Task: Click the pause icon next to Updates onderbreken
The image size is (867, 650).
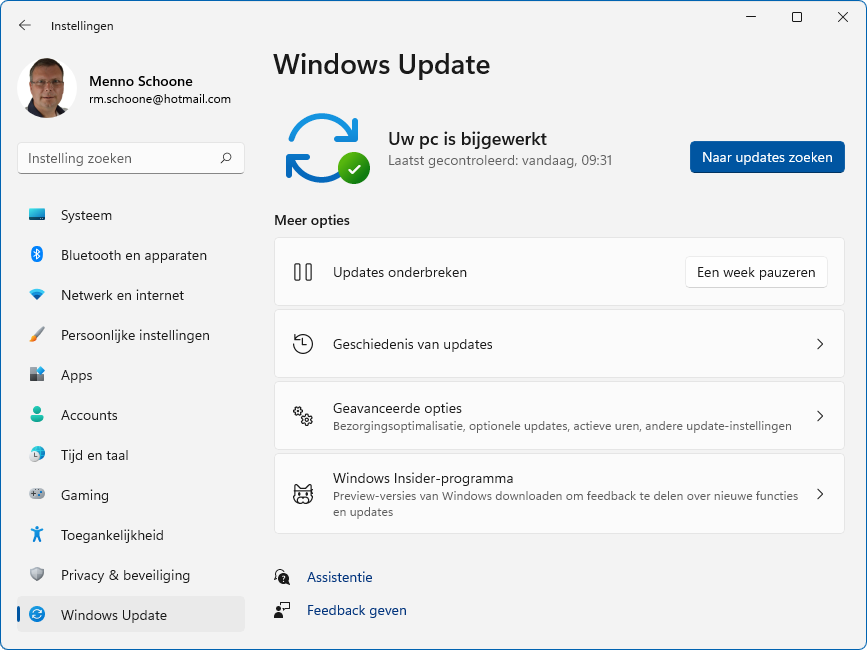Action: pos(303,272)
